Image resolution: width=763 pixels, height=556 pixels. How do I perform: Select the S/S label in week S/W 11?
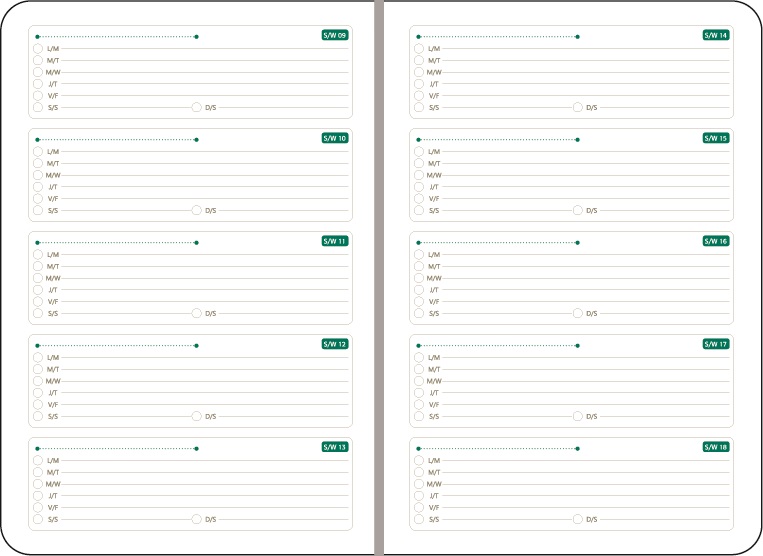point(53,314)
